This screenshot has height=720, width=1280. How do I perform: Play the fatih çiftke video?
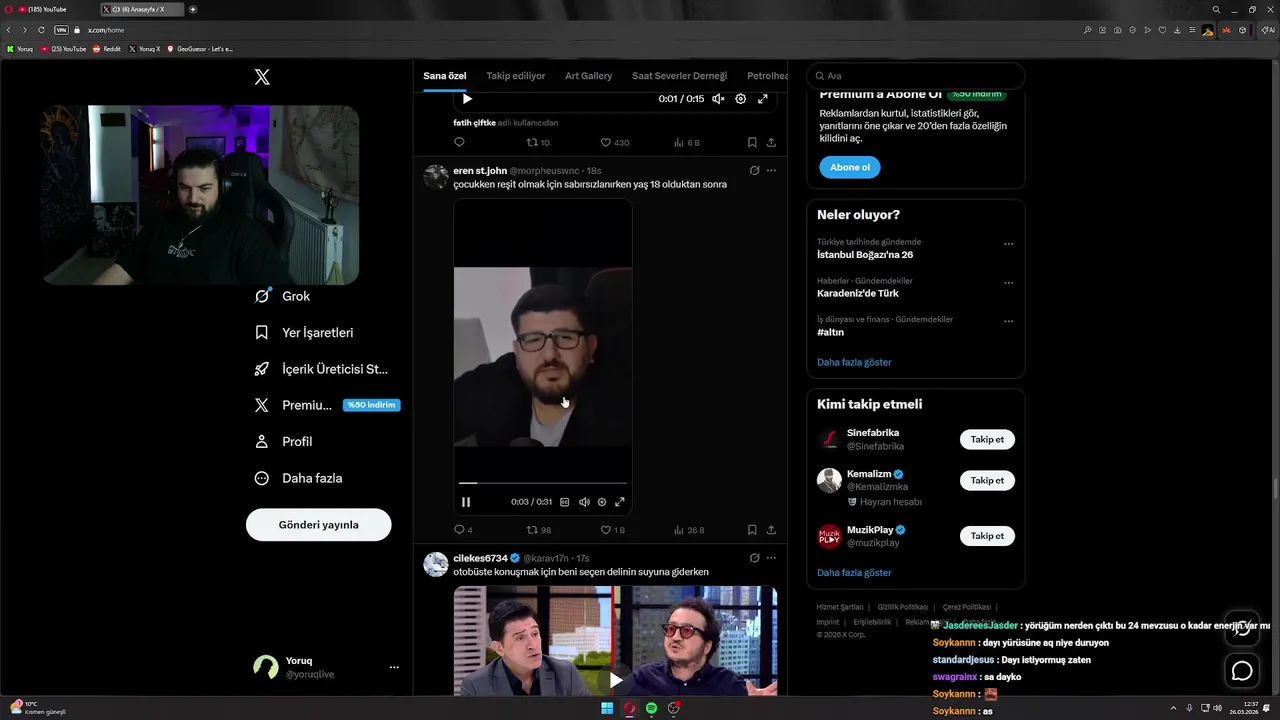pos(467,99)
